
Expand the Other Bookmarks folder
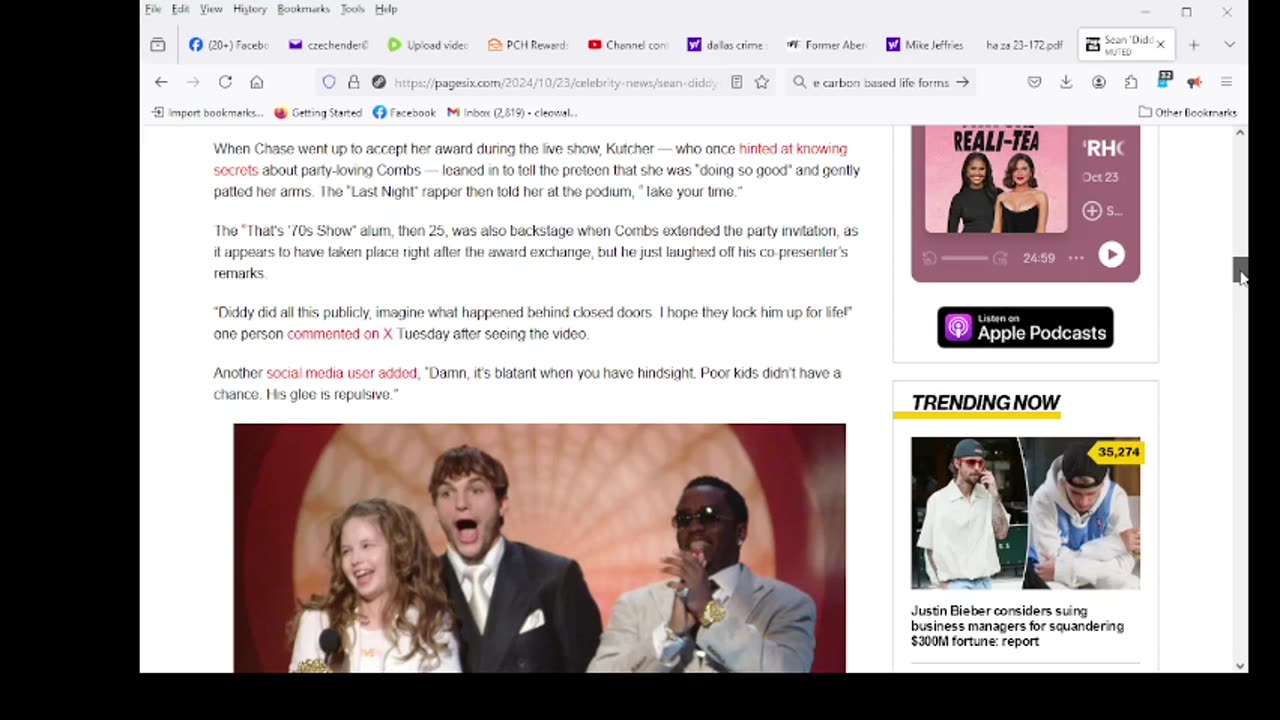pyautogui.click(x=1188, y=113)
